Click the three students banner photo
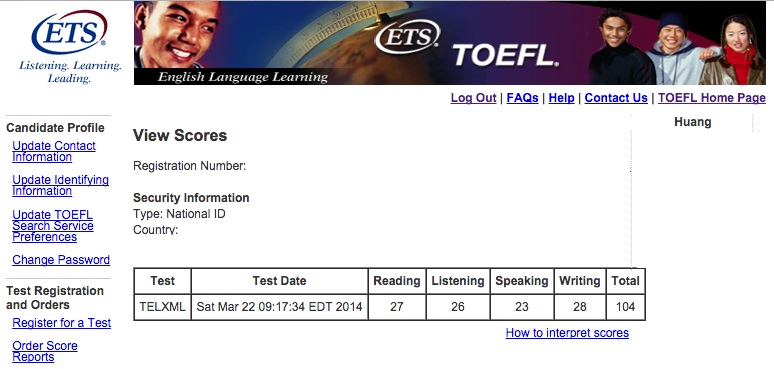The height and width of the screenshot is (369, 774). [x=677, y=48]
